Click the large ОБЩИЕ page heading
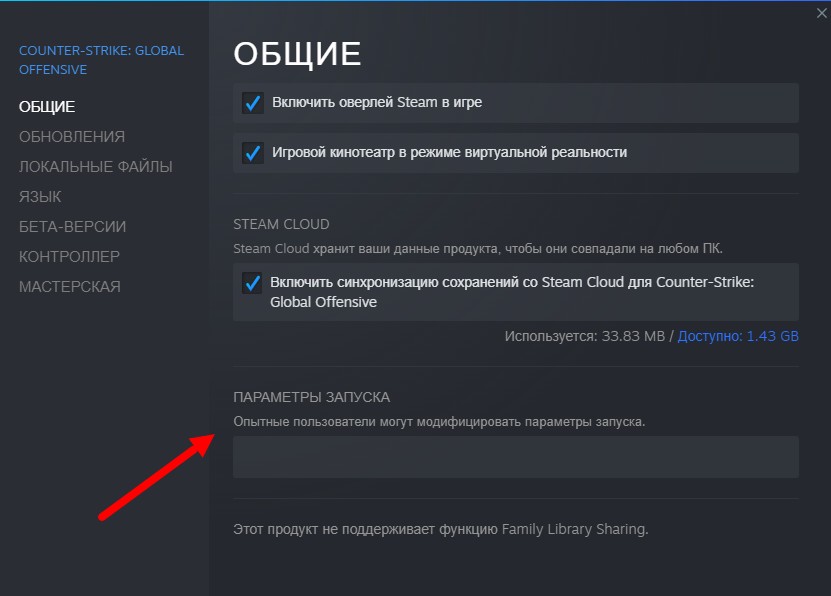831x596 pixels. point(297,54)
